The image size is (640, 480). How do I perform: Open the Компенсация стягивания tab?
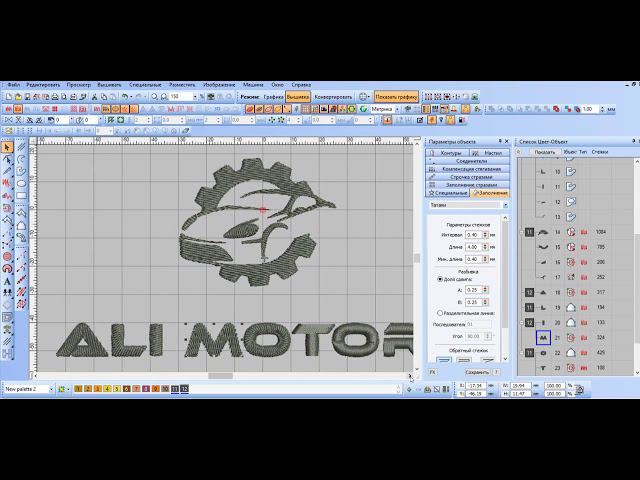coord(468,169)
